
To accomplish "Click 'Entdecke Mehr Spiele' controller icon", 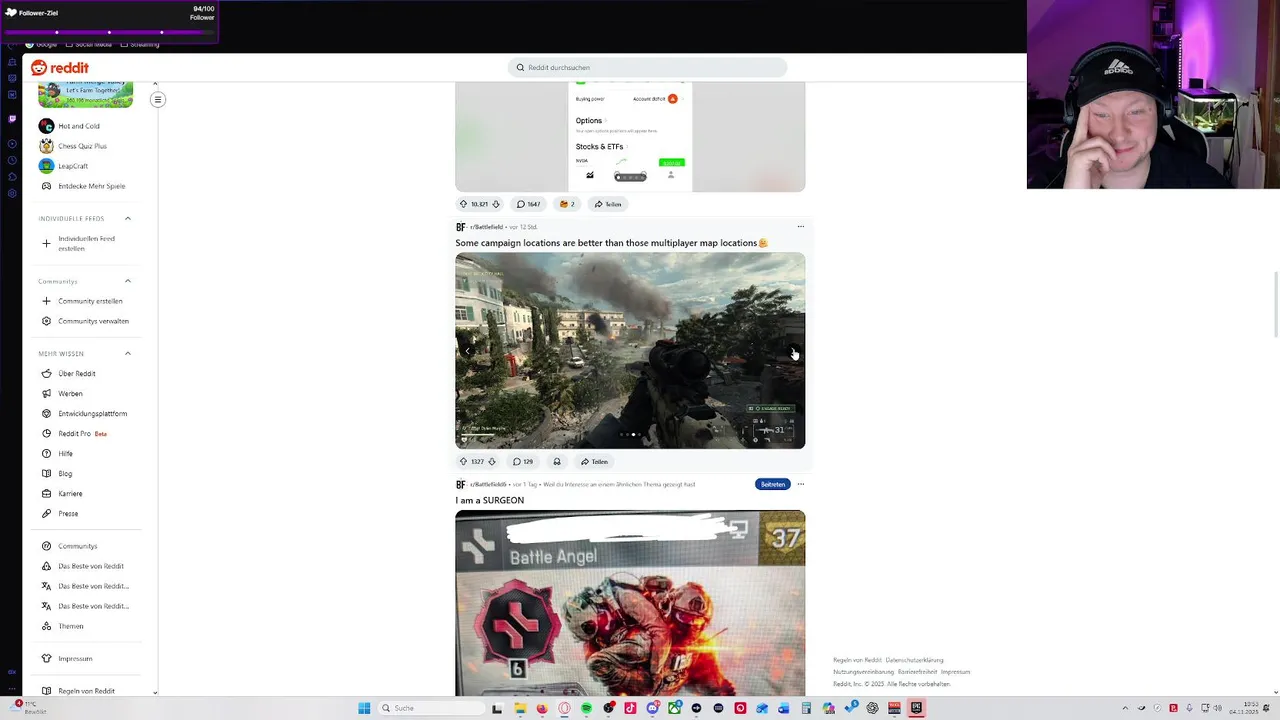I will [x=46, y=186].
